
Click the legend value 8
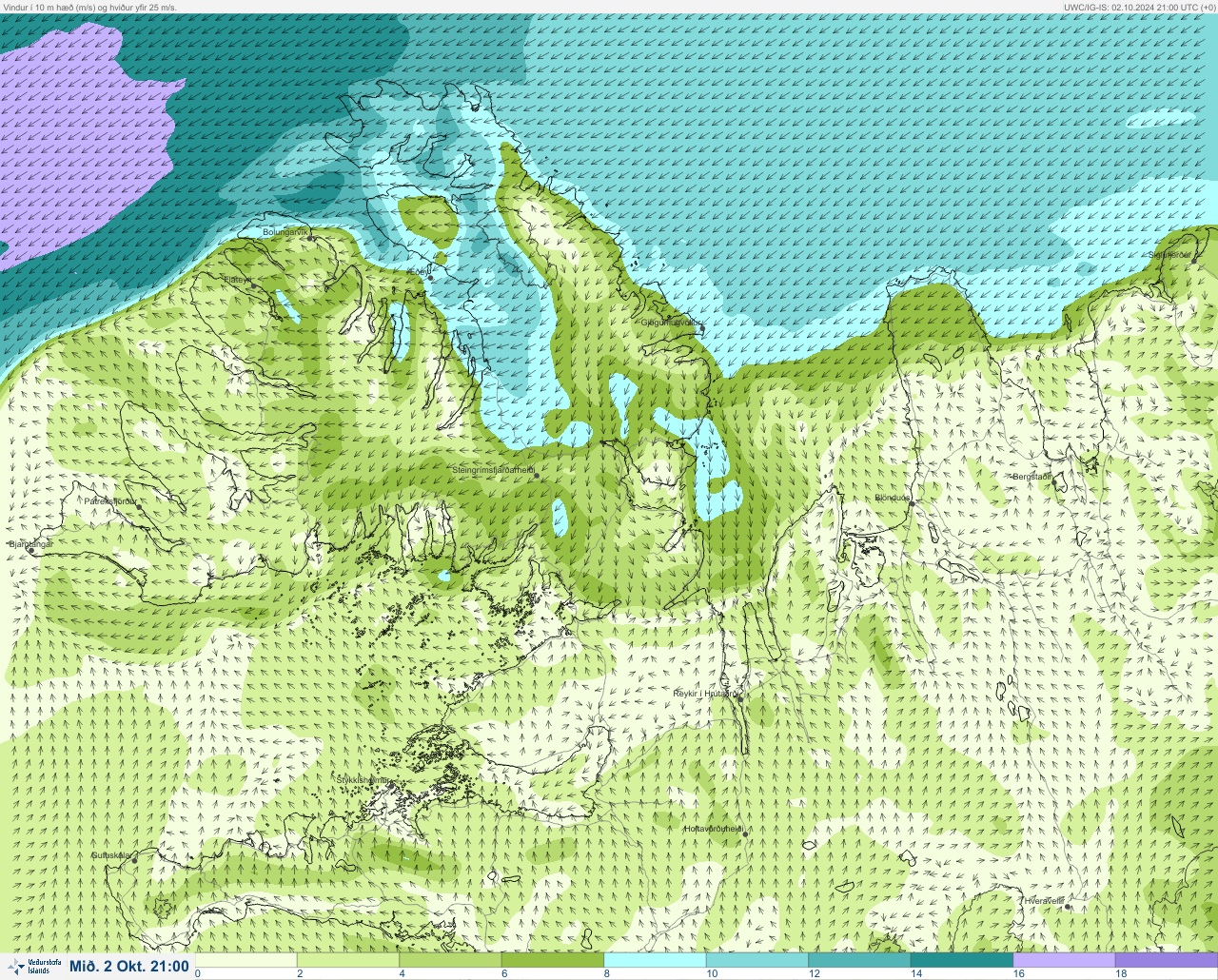[x=607, y=974]
